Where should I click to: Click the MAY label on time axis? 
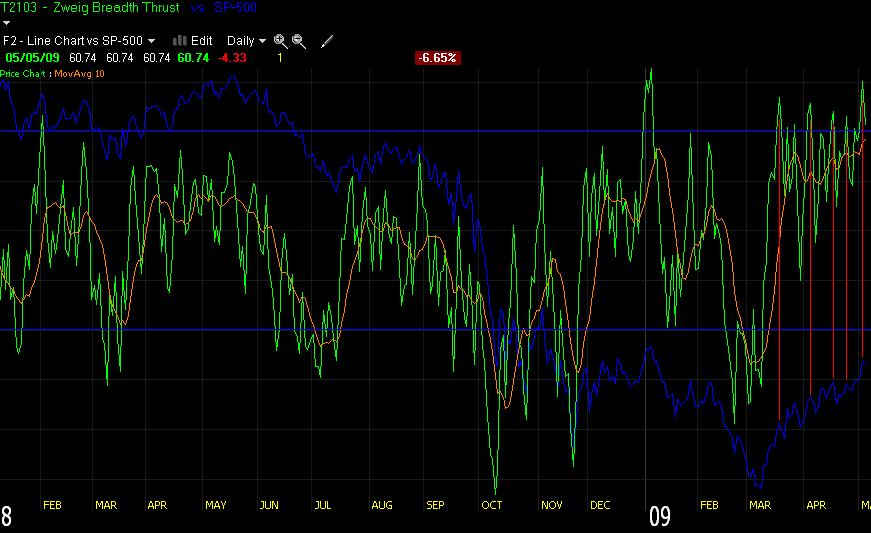point(216,505)
